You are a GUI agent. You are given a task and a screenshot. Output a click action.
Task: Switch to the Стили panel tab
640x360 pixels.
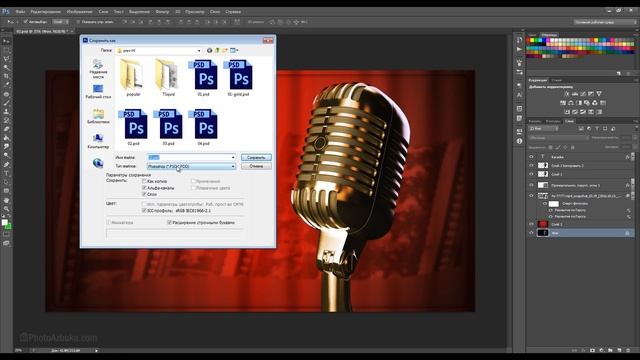pos(556,80)
